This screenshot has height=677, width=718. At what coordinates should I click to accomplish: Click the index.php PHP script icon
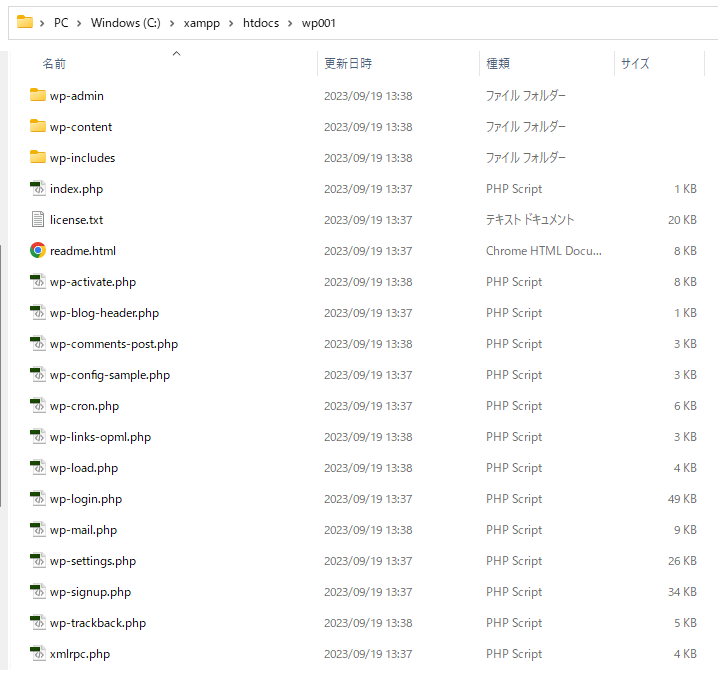(x=38, y=189)
